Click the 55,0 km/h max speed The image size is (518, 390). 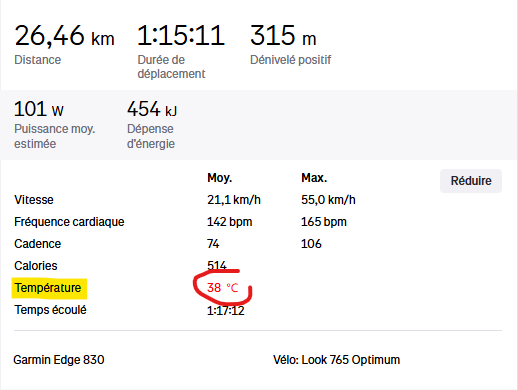pos(328,200)
